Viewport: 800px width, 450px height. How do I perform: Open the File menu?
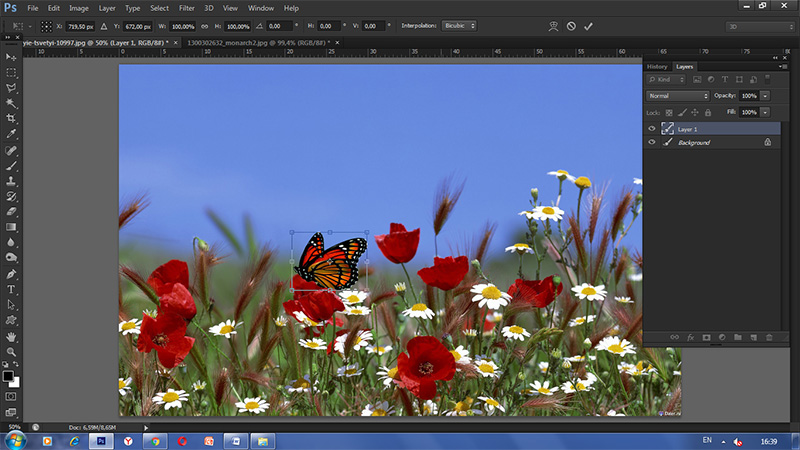pos(33,8)
